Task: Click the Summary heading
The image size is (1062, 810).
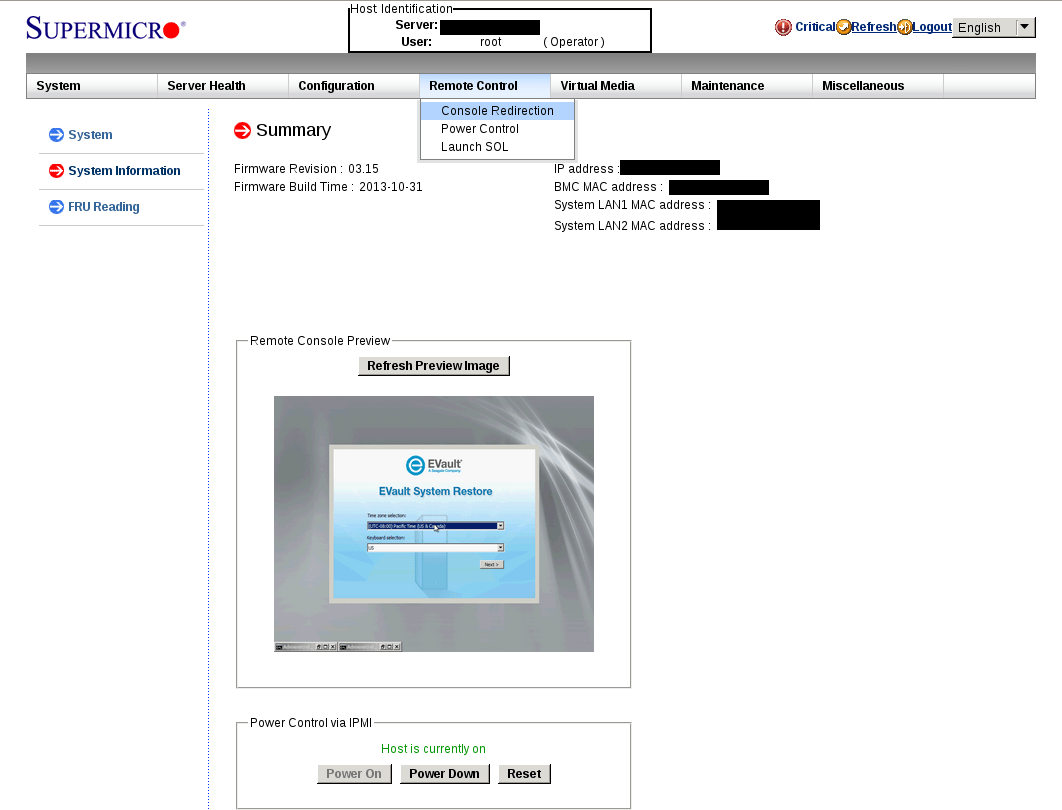Action: click(x=293, y=130)
